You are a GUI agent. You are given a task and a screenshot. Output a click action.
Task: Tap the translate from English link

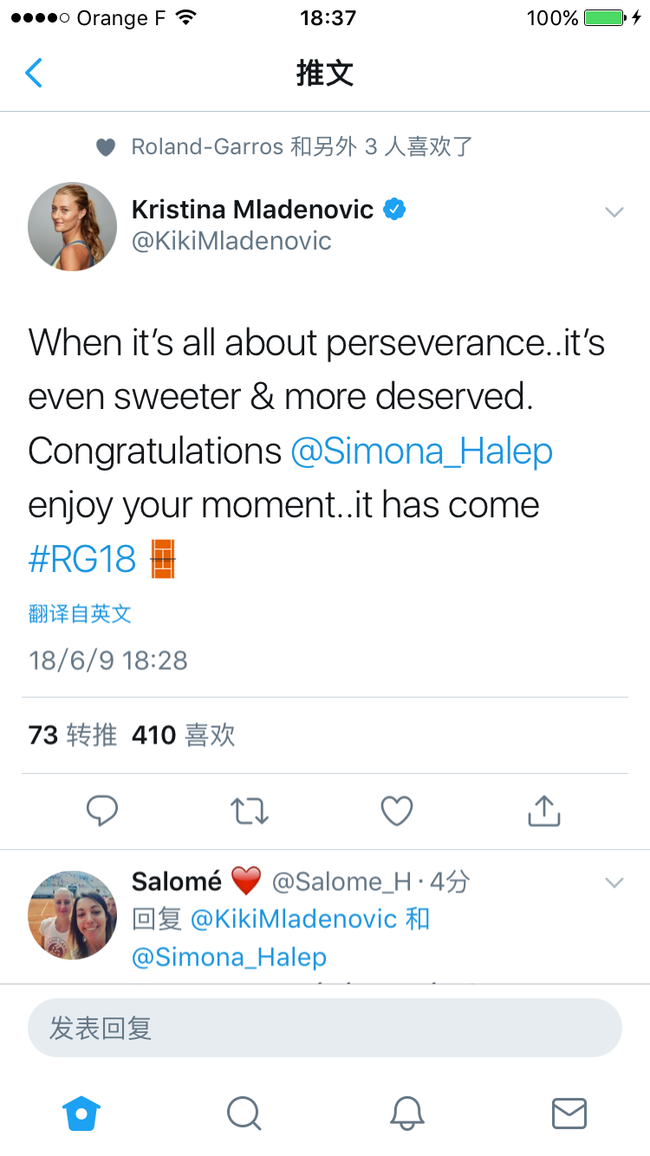click(x=80, y=613)
